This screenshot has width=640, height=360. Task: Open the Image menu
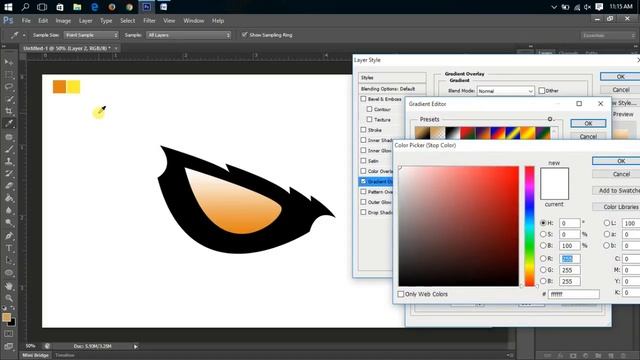(63, 20)
